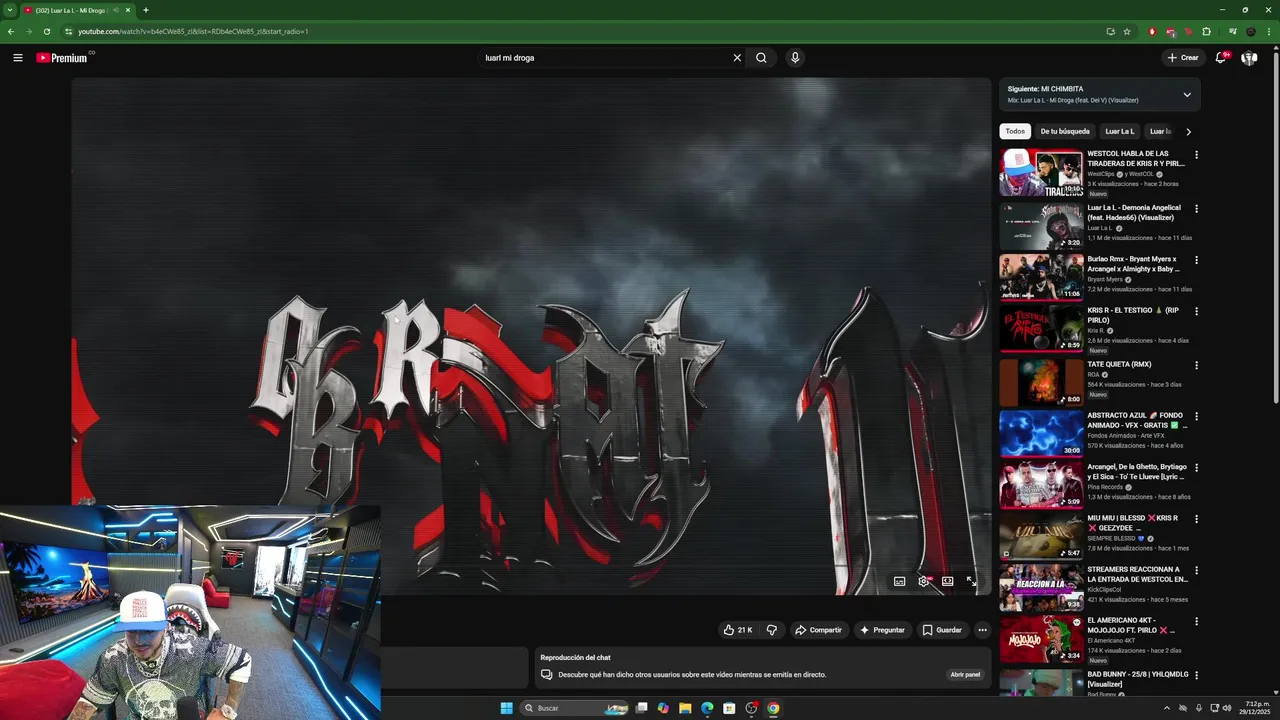Bookmark this page with the star
Screen dimensions: 1280x720
pyautogui.click(x=1127, y=31)
